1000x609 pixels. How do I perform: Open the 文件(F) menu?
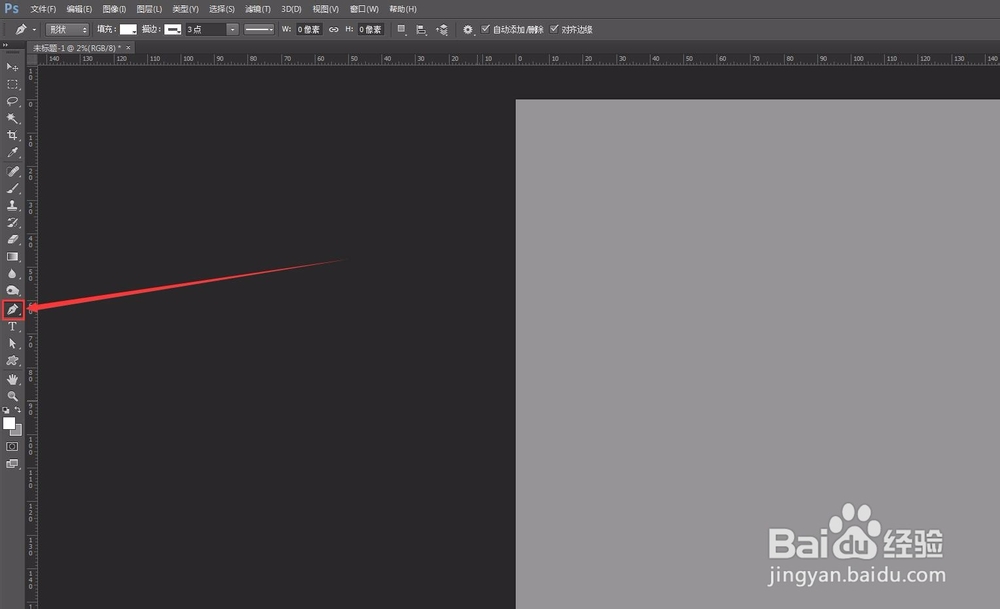pos(43,9)
